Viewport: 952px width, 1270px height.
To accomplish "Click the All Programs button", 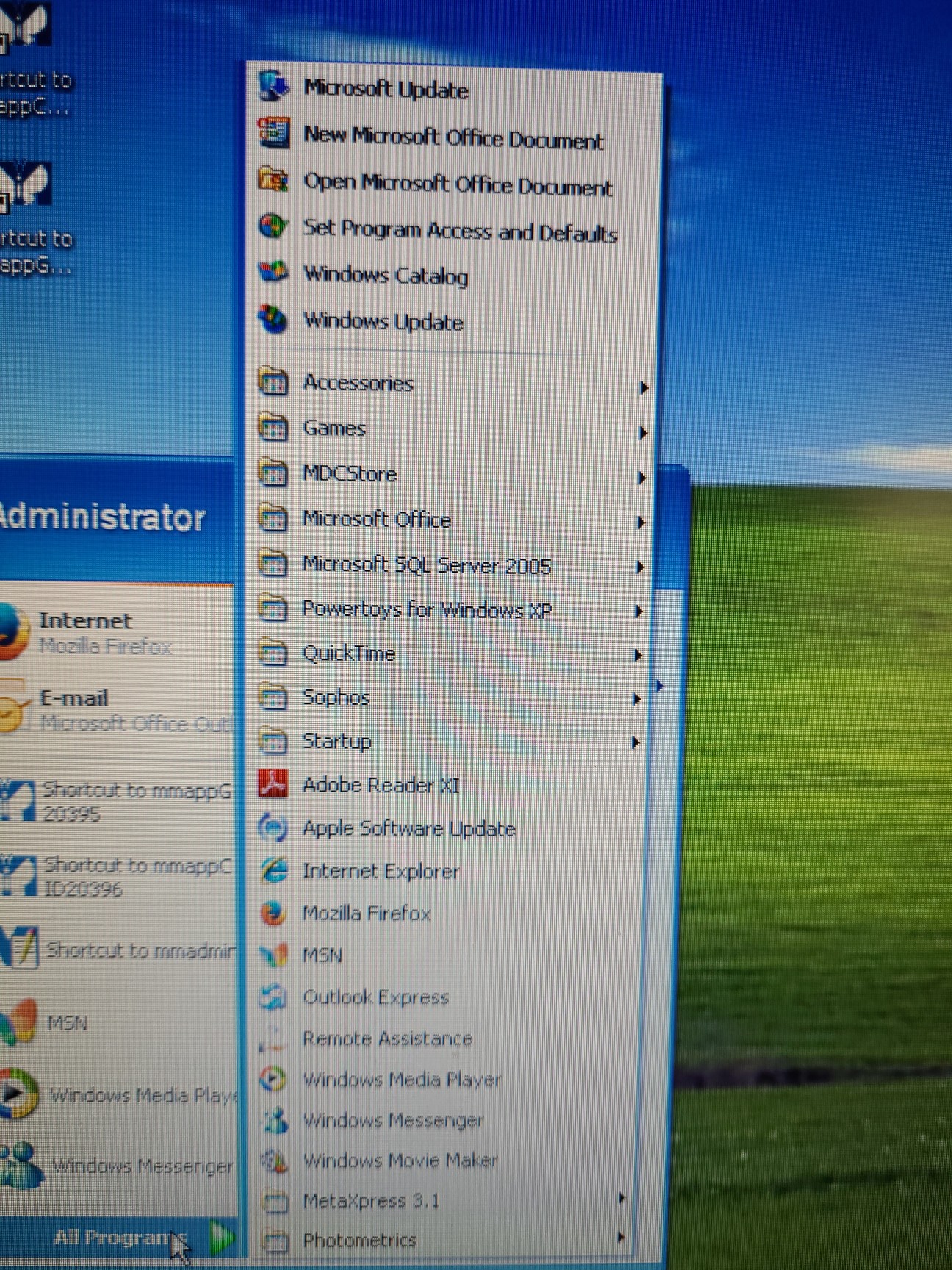I will tap(121, 1238).
